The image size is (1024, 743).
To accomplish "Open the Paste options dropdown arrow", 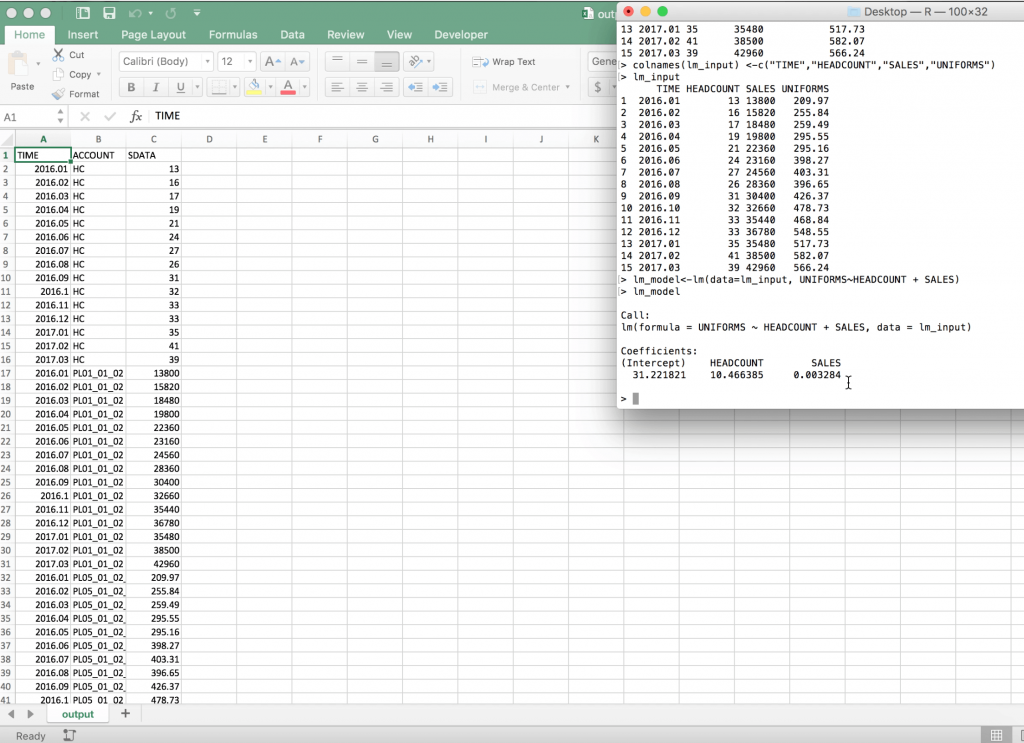I will click(39, 64).
